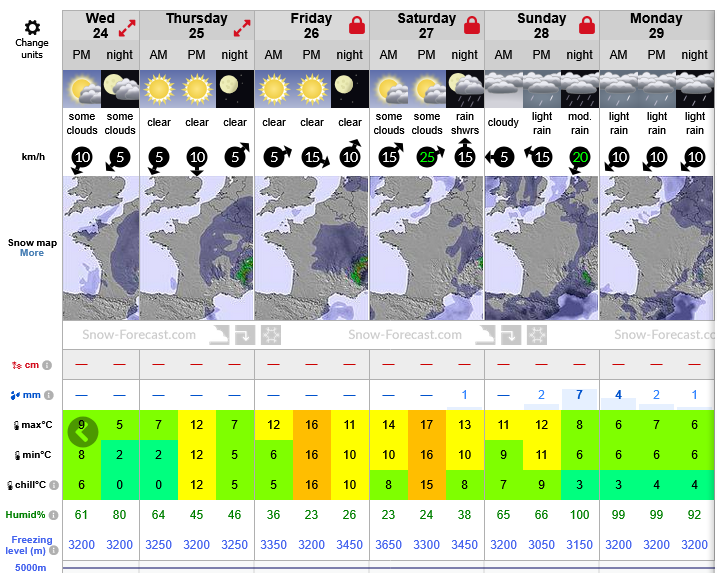This screenshot has width=717, height=573.
Task: Click the red lock on Sunday 28
Action: coord(587,25)
